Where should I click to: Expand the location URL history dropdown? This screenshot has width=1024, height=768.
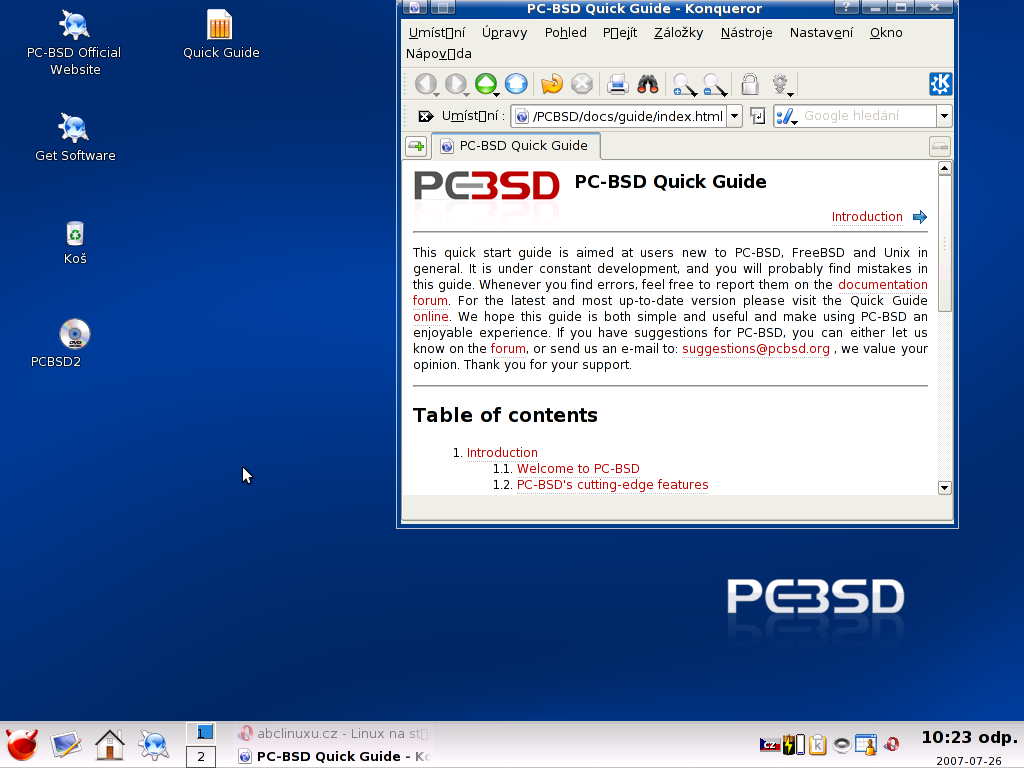tap(735, 116)
